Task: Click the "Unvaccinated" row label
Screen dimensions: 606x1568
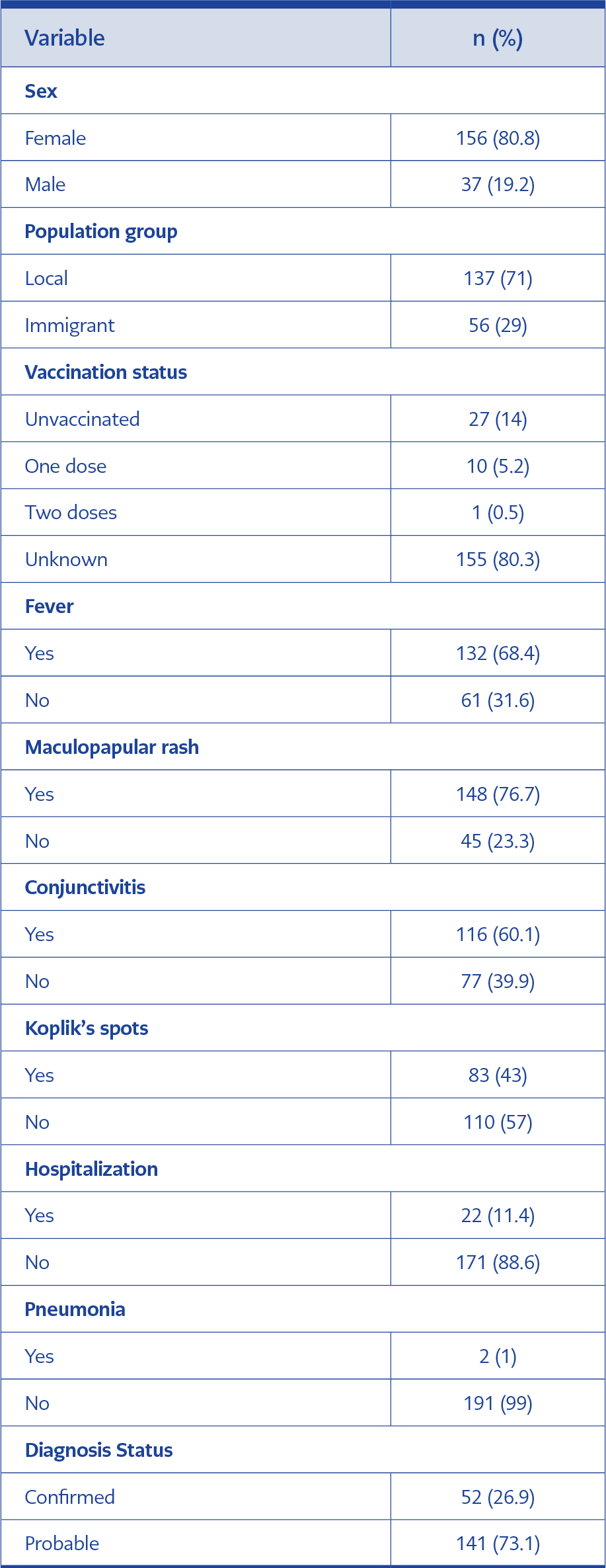Action: (x=82, y=419)
